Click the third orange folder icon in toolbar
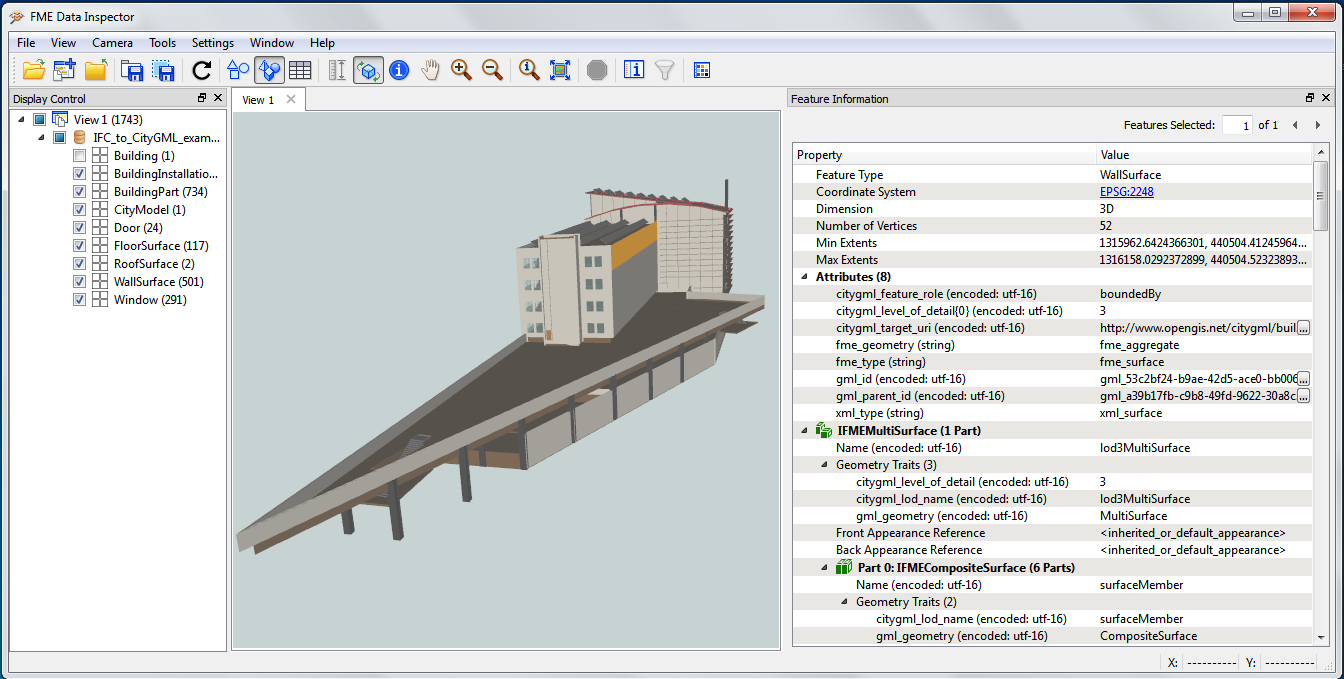 coord(96,70)
